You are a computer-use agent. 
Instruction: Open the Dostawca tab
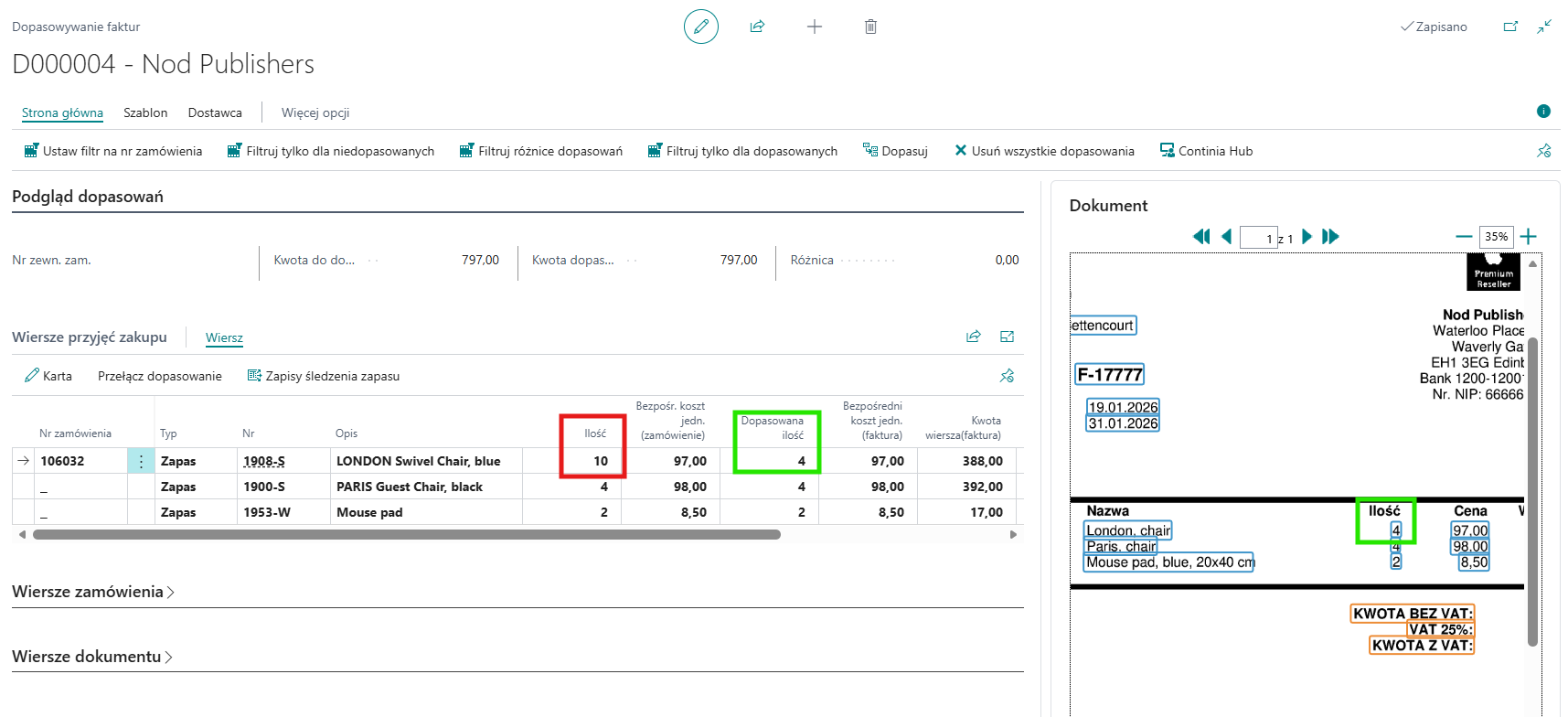click(215, 112)
